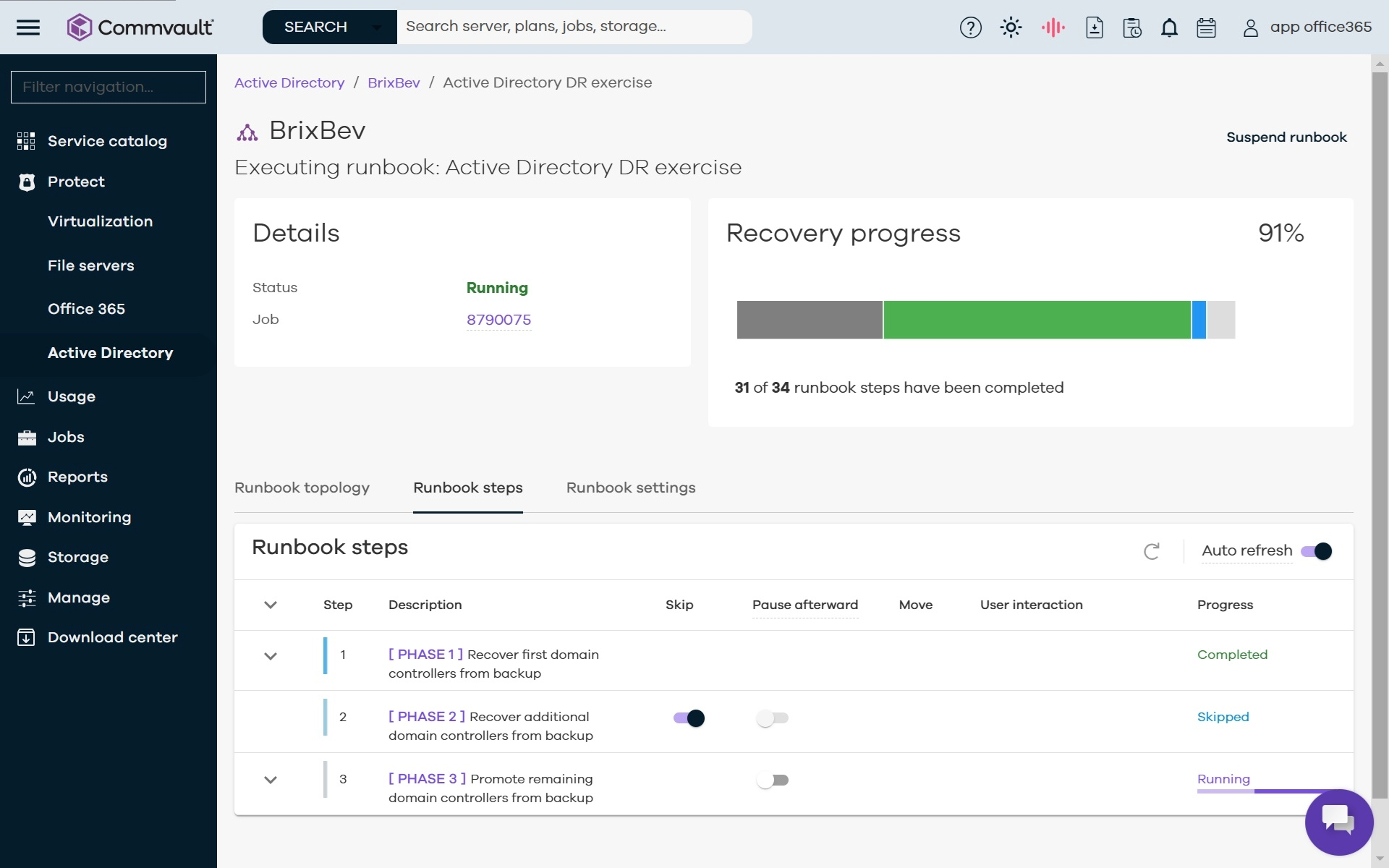Expand the Phase 1 step row

(271, 656)
